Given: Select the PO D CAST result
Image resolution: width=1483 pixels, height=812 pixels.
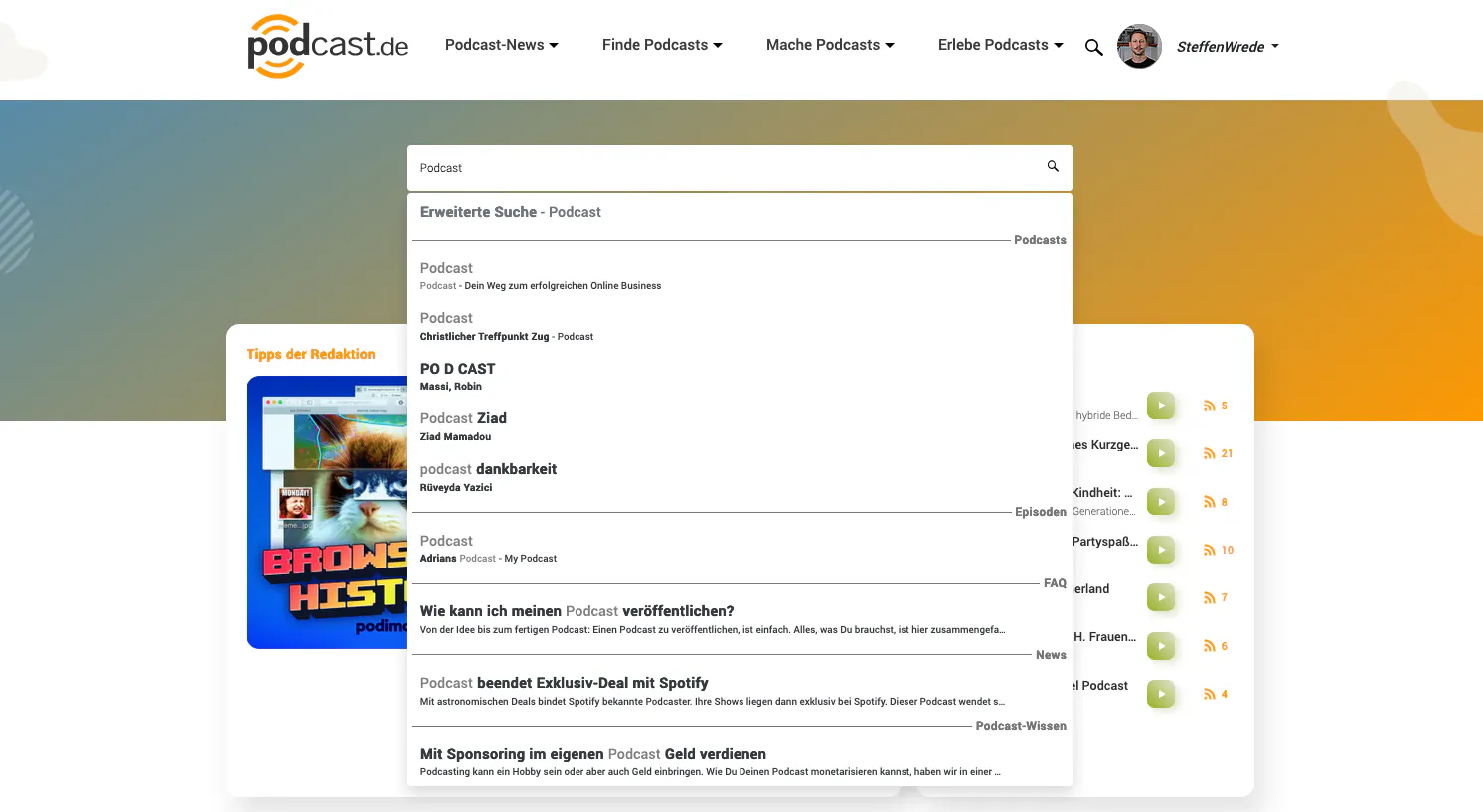Looking at the screenshot, I should tap(740, 377).
